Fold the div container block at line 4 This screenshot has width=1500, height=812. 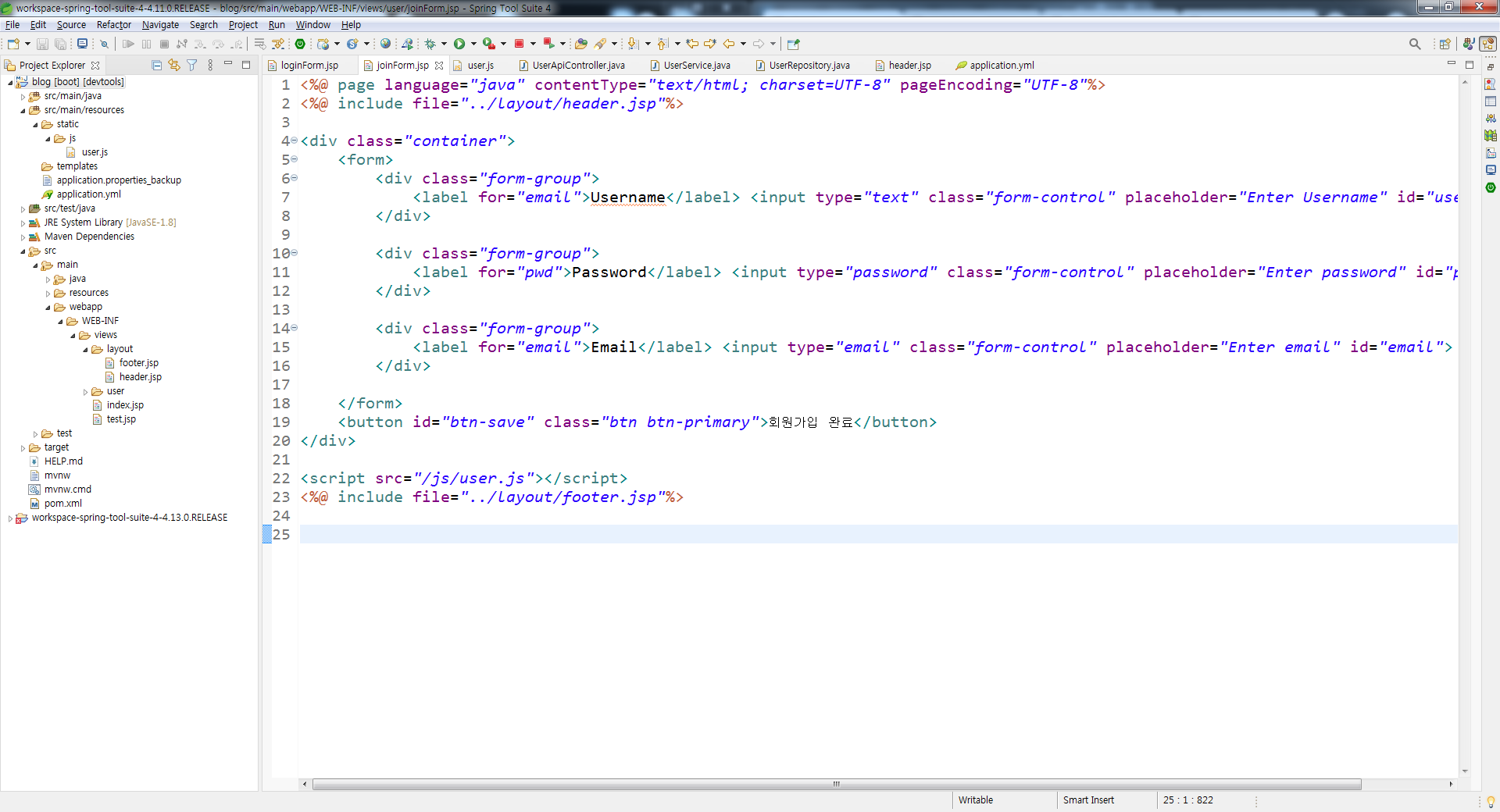click(295, 141)
